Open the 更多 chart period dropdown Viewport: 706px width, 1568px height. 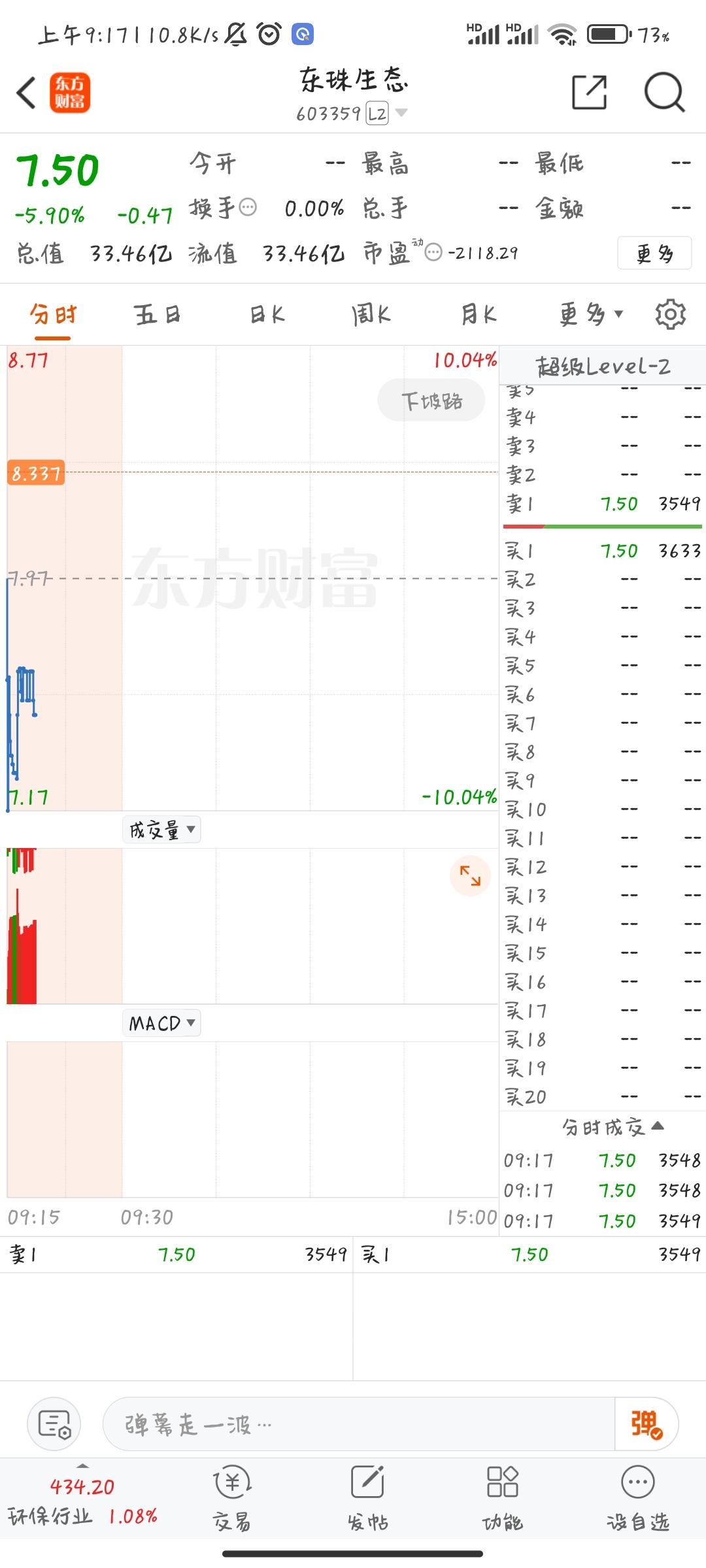click(591, 314)
